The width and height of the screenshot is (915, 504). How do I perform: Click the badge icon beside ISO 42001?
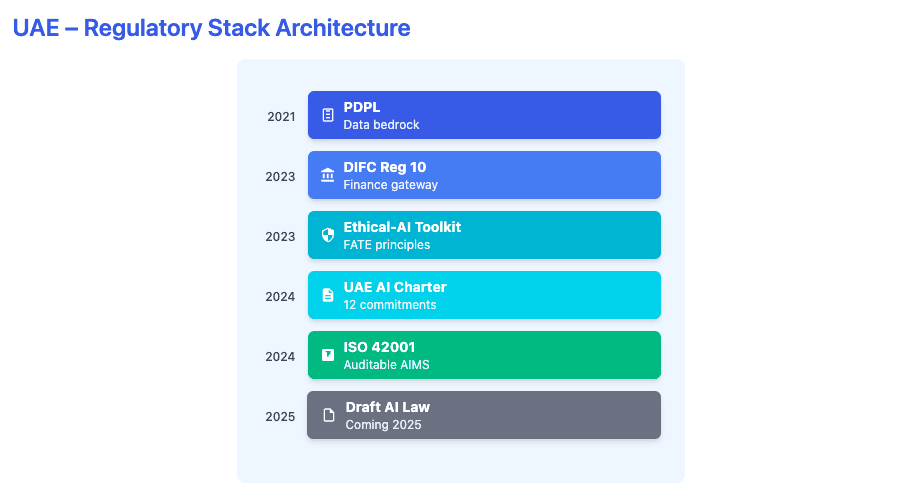point(328,355)
